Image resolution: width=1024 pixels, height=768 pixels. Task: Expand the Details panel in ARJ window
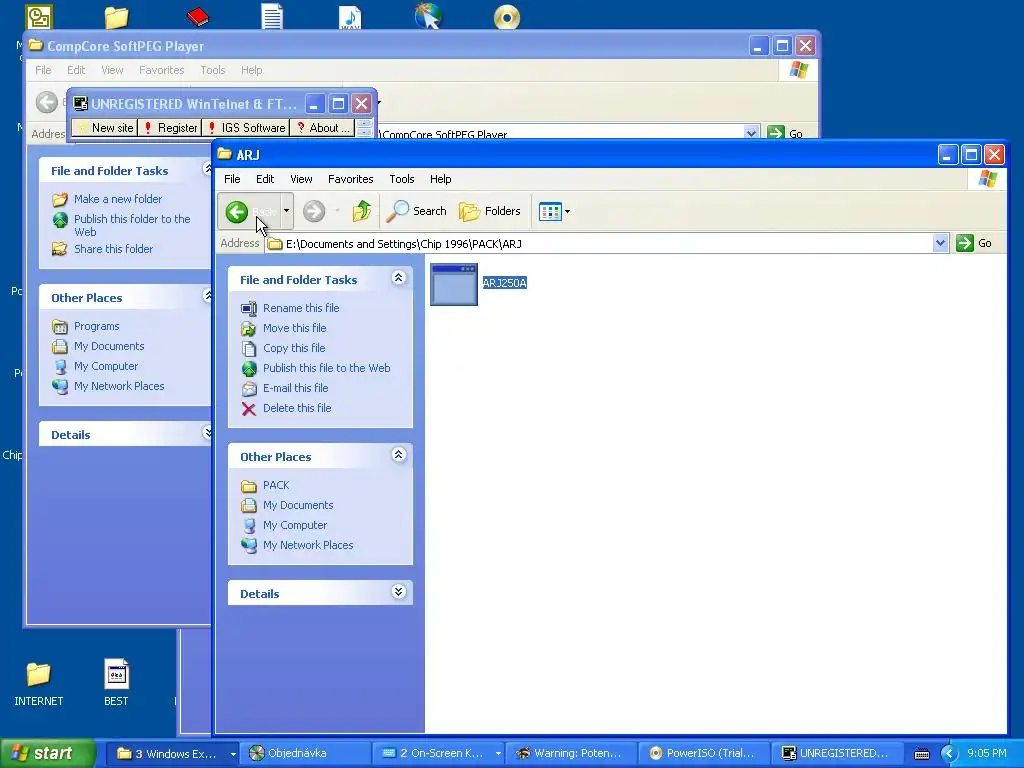398,592
